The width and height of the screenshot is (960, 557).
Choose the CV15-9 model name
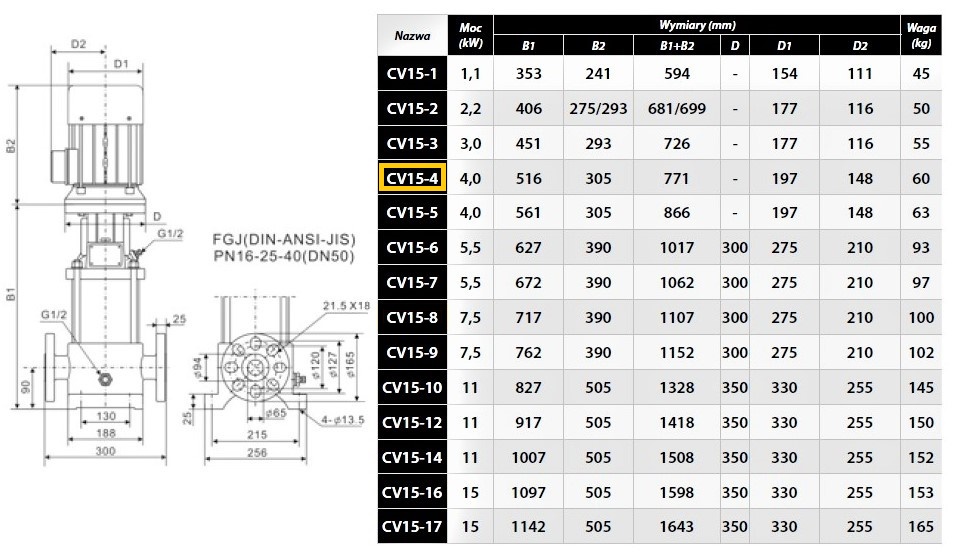coord(412,352)
